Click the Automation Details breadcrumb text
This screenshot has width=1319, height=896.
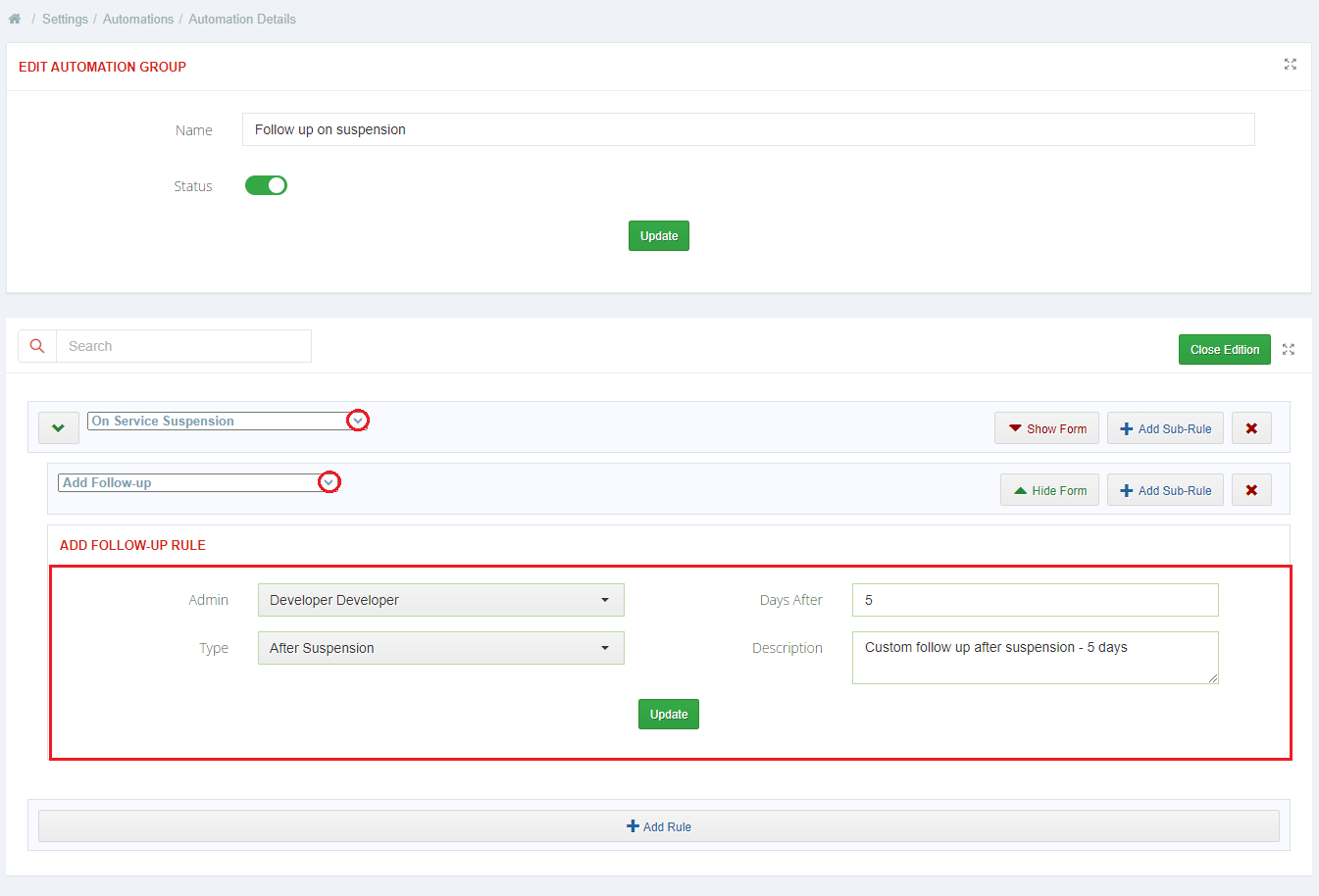click(x=242, y=19)
